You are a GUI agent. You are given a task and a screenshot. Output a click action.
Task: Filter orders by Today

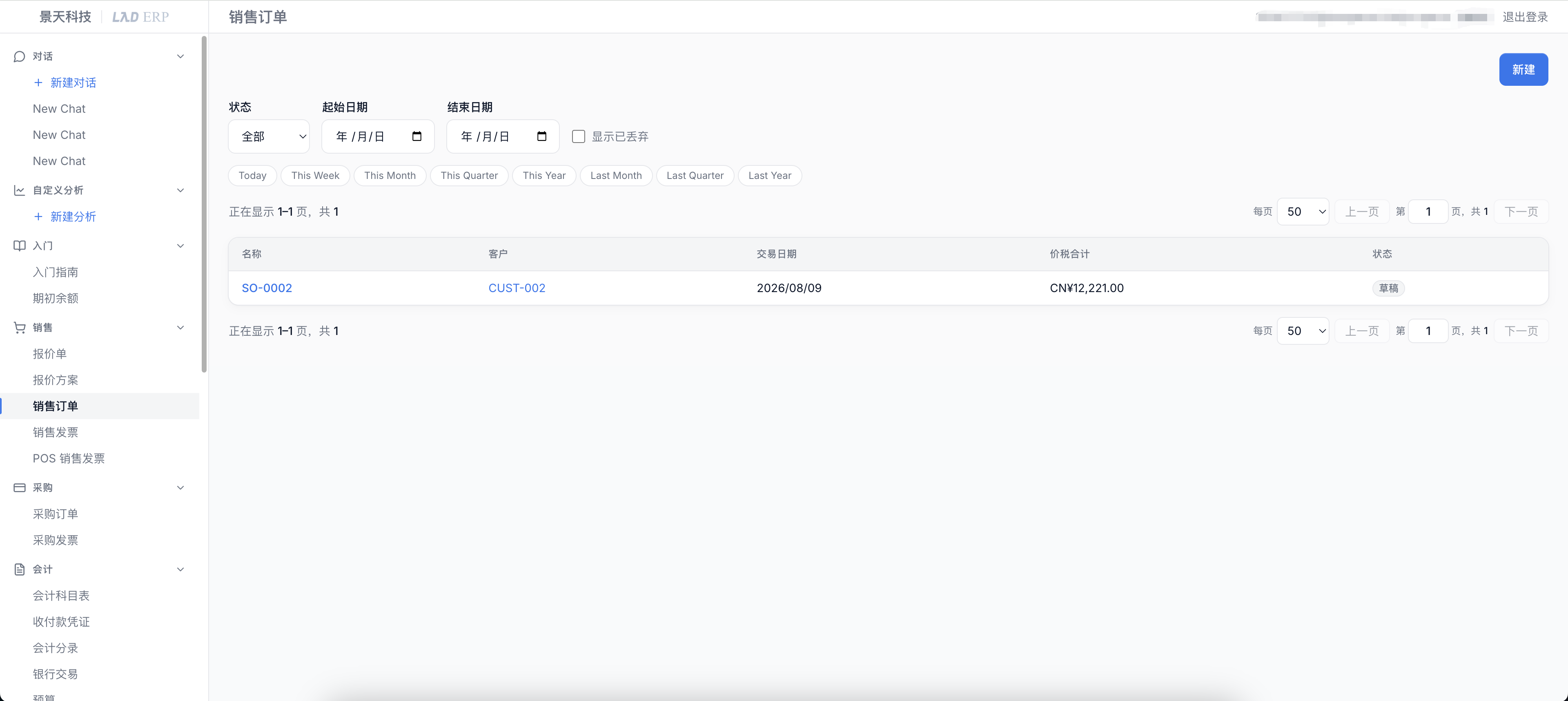[253, 175]
